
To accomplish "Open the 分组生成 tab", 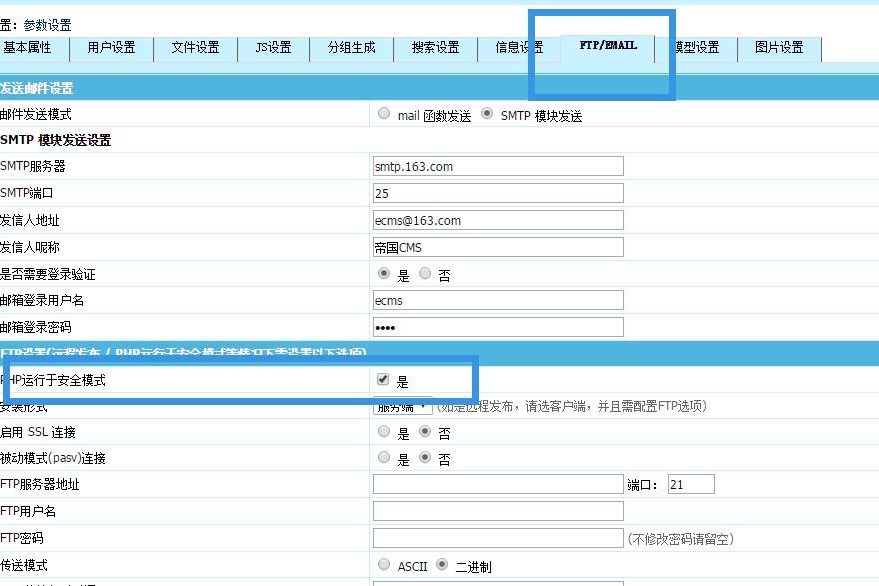I will click(352, 47).
